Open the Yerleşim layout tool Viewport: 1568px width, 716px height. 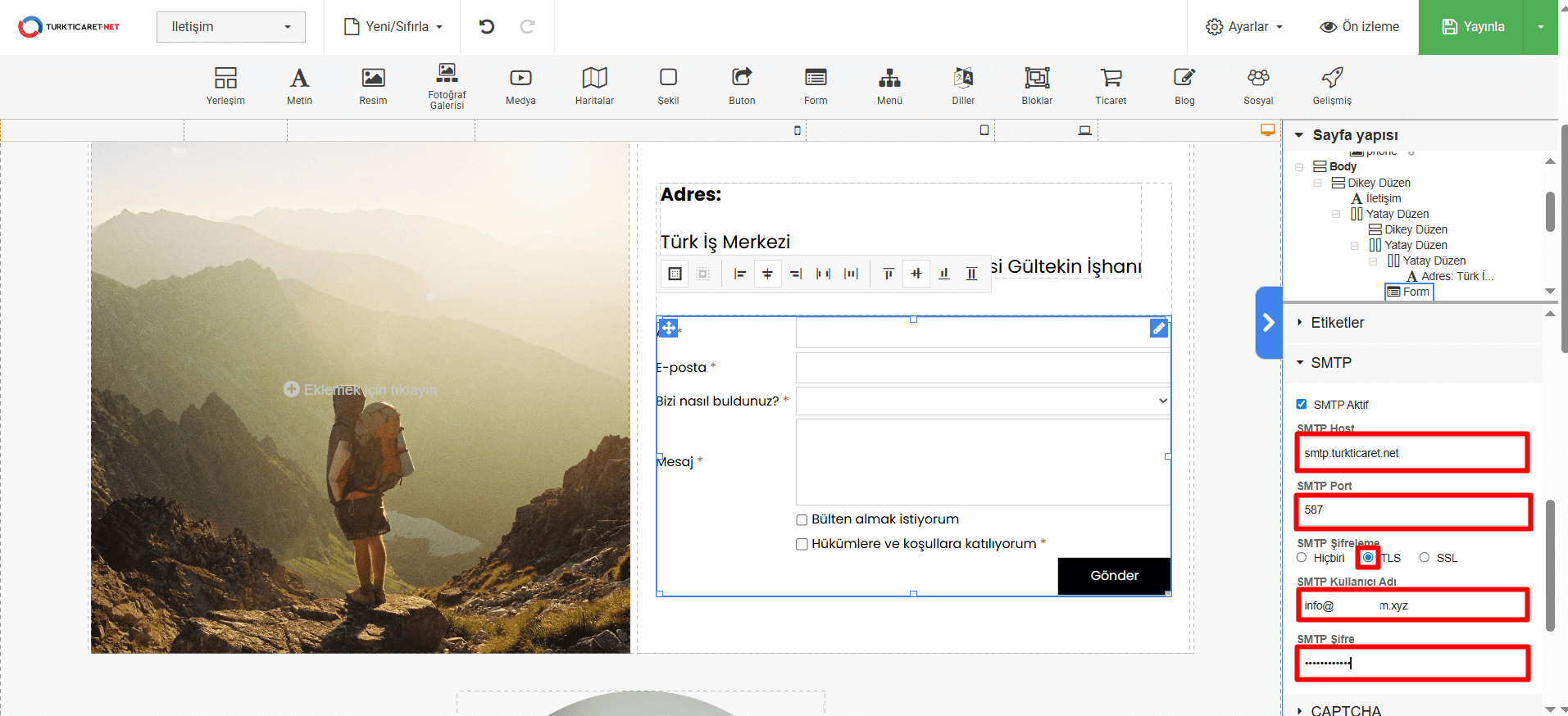(225, 86)
